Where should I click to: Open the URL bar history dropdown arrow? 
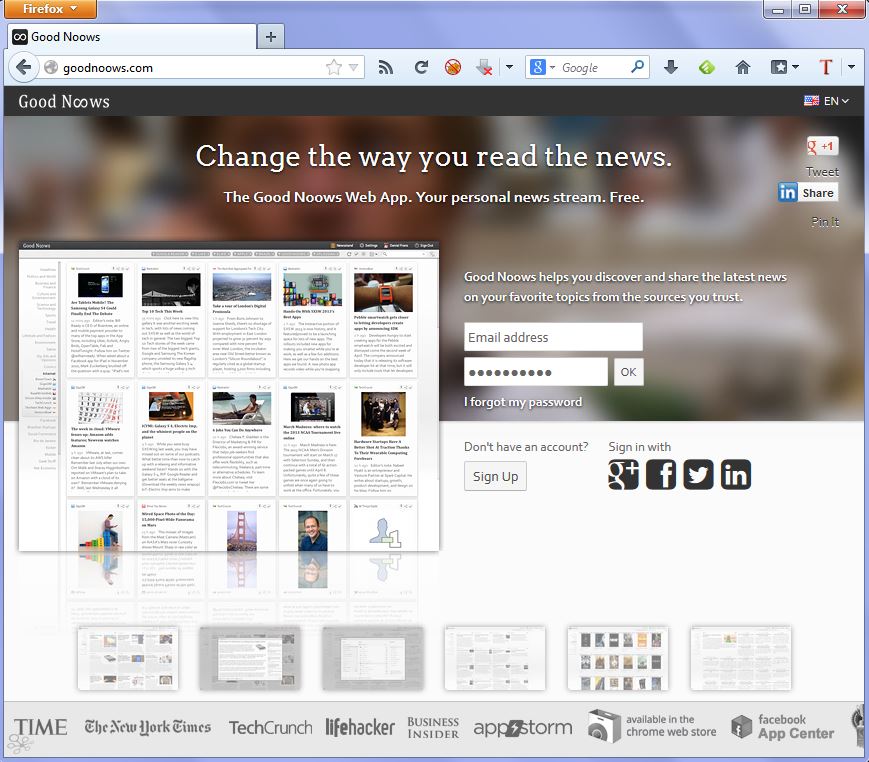[353, 68]
